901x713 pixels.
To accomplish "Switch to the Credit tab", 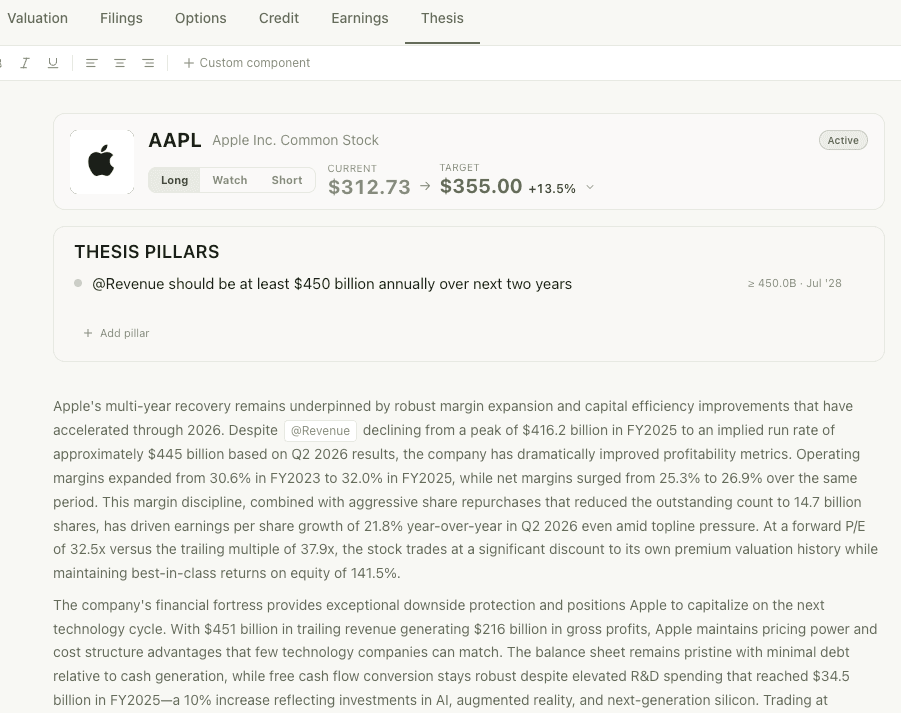I will pos(279,18).
